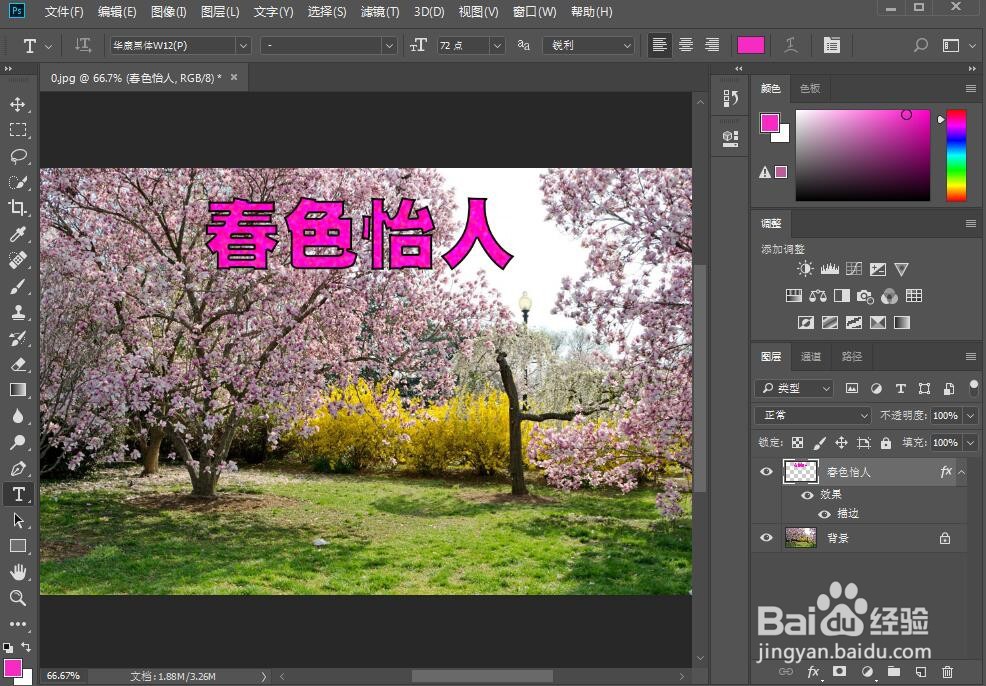
Task: Switch to the 通道 tab
Action: click(x=809, y=356)
